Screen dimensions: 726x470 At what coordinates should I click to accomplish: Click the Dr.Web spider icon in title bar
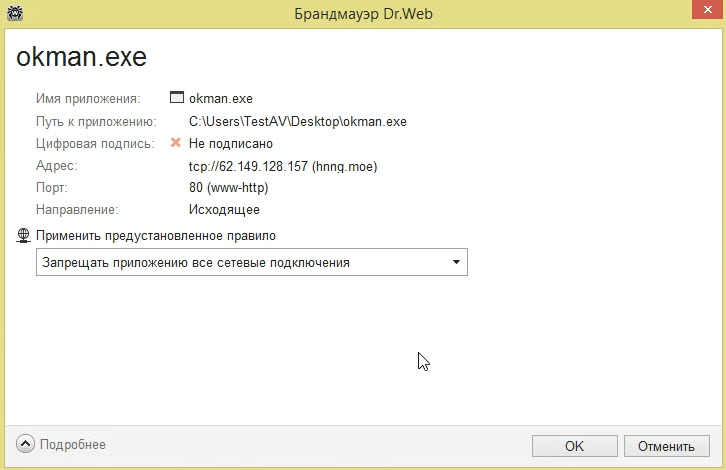(14, 14)
